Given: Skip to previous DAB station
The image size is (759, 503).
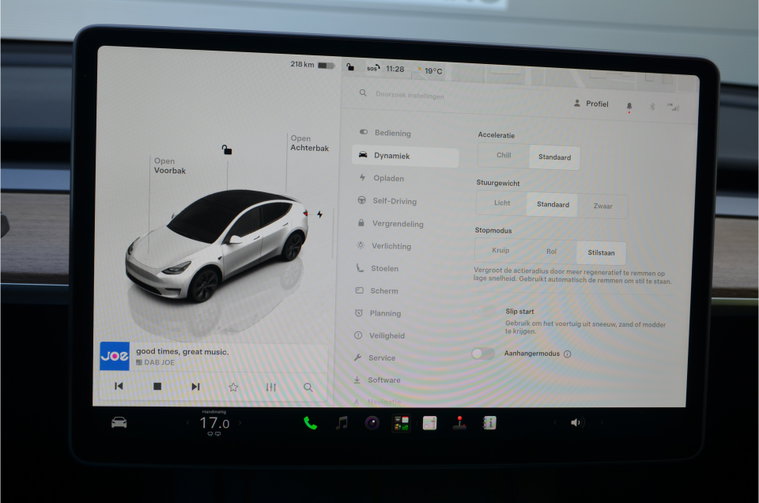Looking at the screenshot, I should pyautogui.click(x=119, y=386).
